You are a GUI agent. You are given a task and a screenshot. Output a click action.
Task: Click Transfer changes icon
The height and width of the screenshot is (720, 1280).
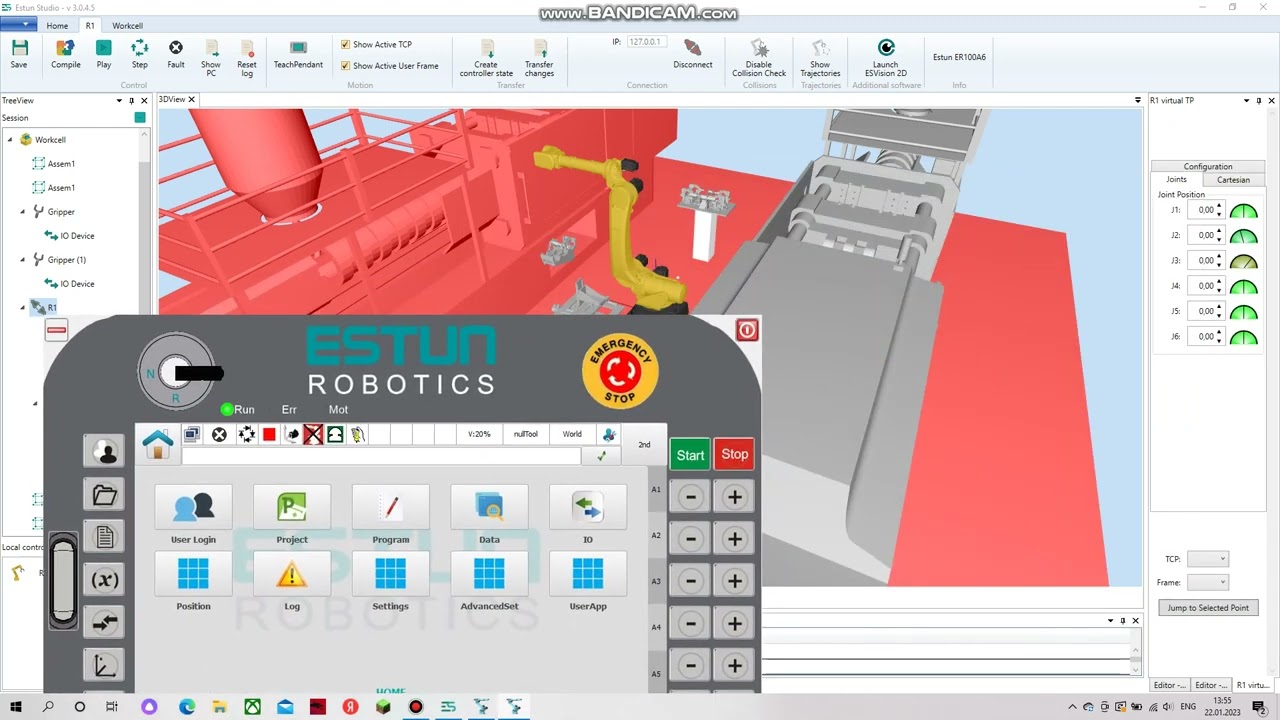tap(539, 58)
